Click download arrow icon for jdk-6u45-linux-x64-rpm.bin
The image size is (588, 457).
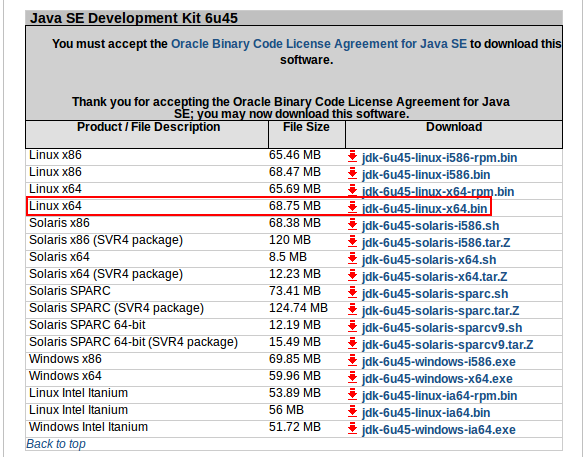tap(352, 190)
